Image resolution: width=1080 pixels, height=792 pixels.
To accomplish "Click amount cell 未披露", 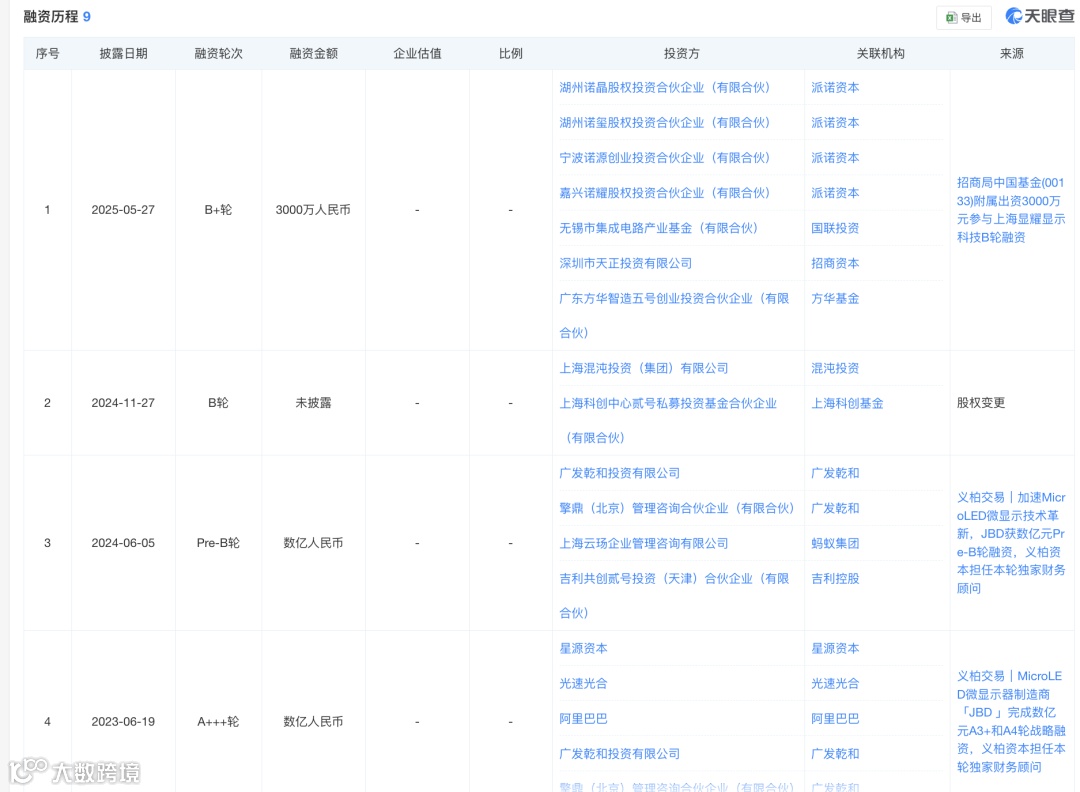I will click(x=313, y=403).
